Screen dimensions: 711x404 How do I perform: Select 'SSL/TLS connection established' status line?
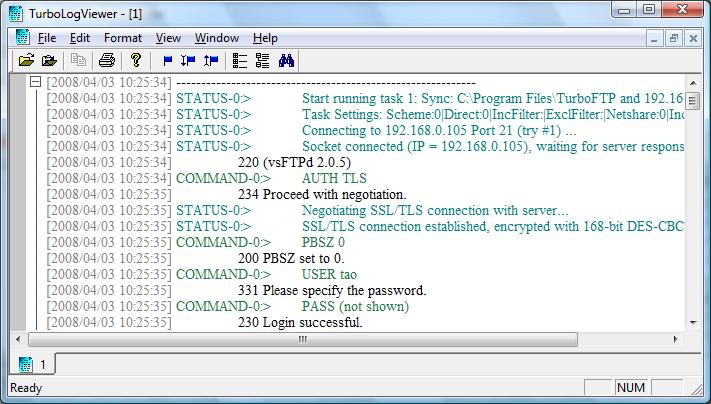point(493,226)
